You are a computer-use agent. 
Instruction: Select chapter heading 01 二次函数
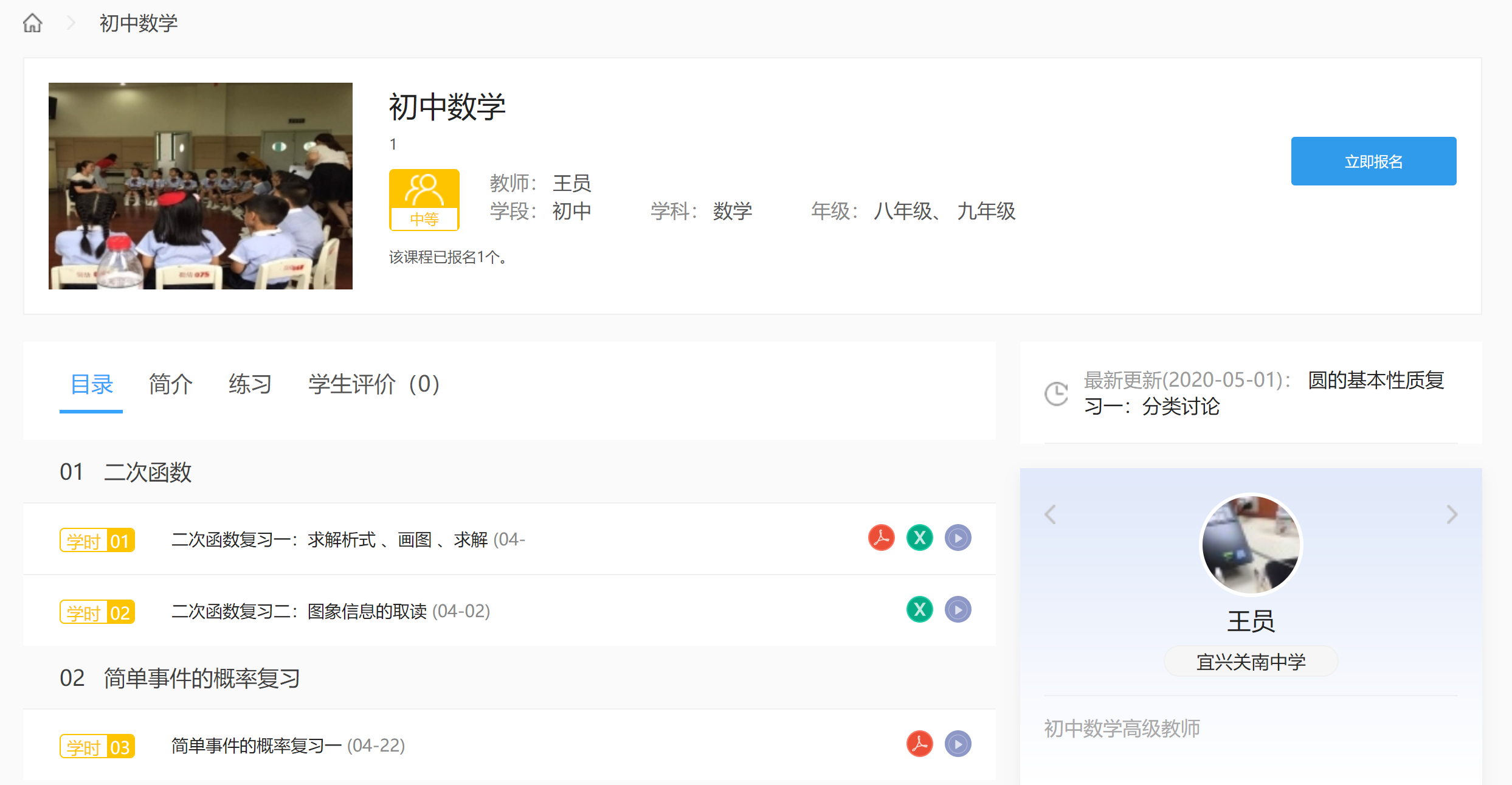pos(125,472)
